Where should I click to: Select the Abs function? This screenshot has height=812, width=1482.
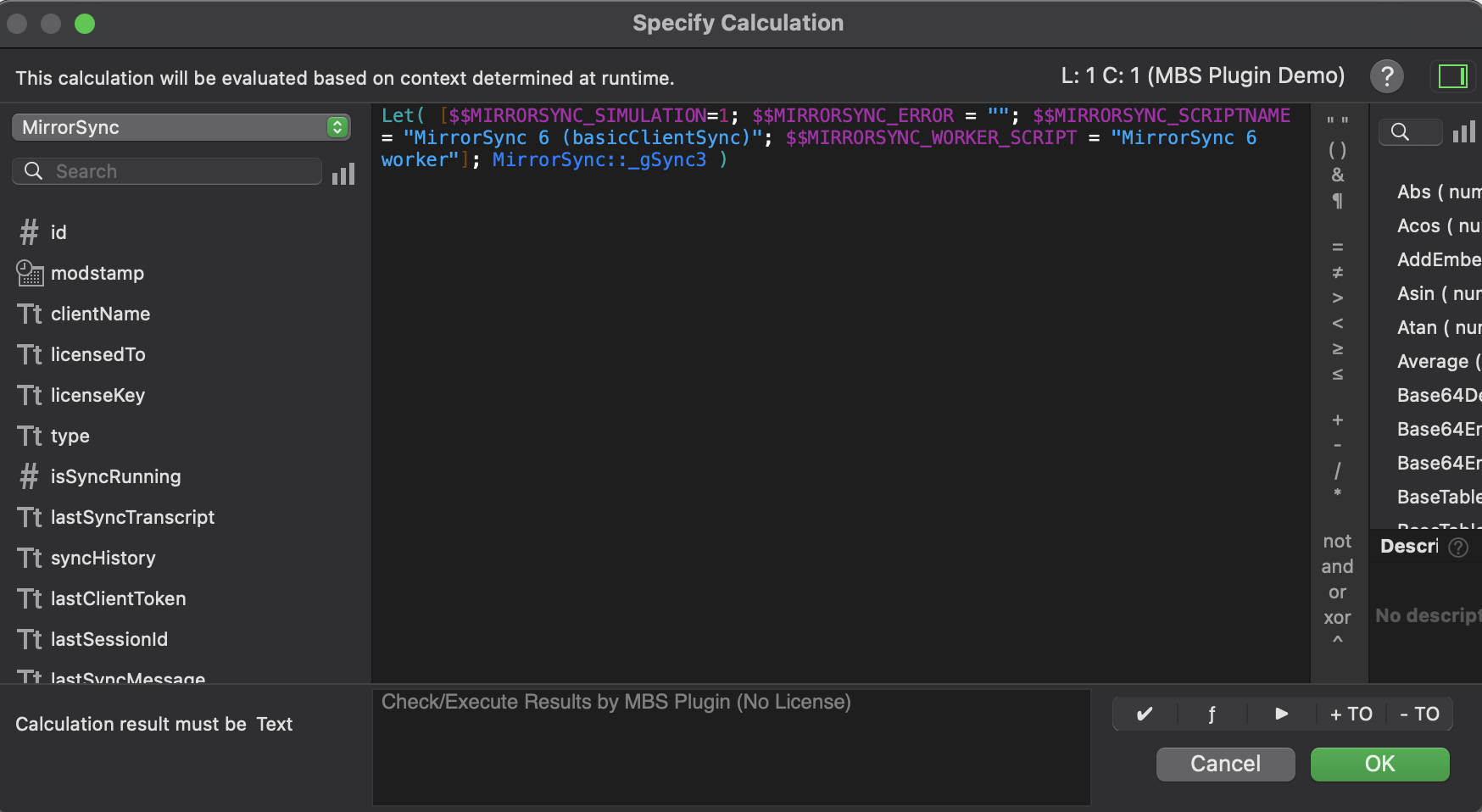point(1439,192)
